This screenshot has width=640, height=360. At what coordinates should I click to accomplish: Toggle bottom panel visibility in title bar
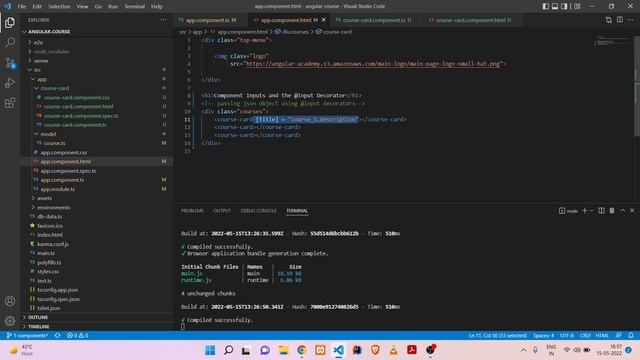pyautogui.click(x=555, y=6)
